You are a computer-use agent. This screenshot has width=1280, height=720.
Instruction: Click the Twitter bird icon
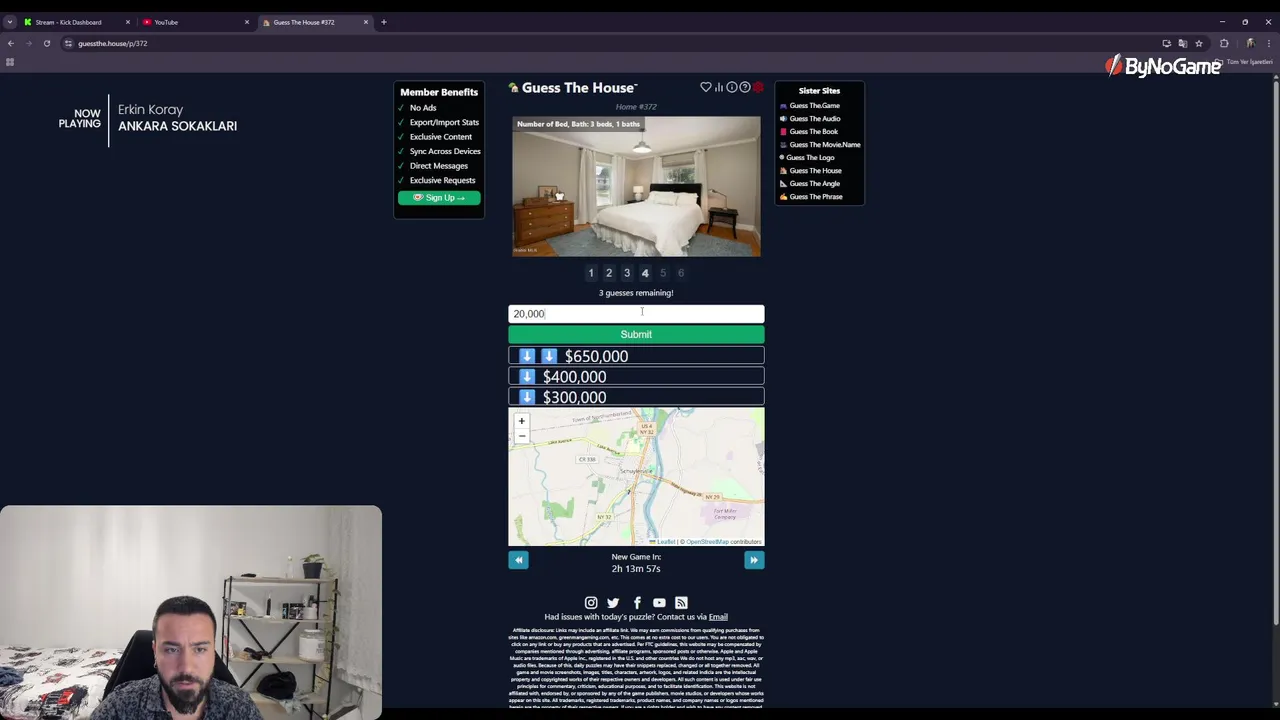coord(613,603)
